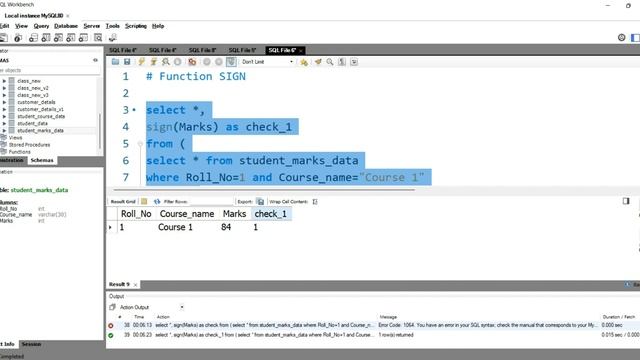
Task: Fold the subquery at line 5 marker
Action: pyautogui.click(x=140, y=144)
